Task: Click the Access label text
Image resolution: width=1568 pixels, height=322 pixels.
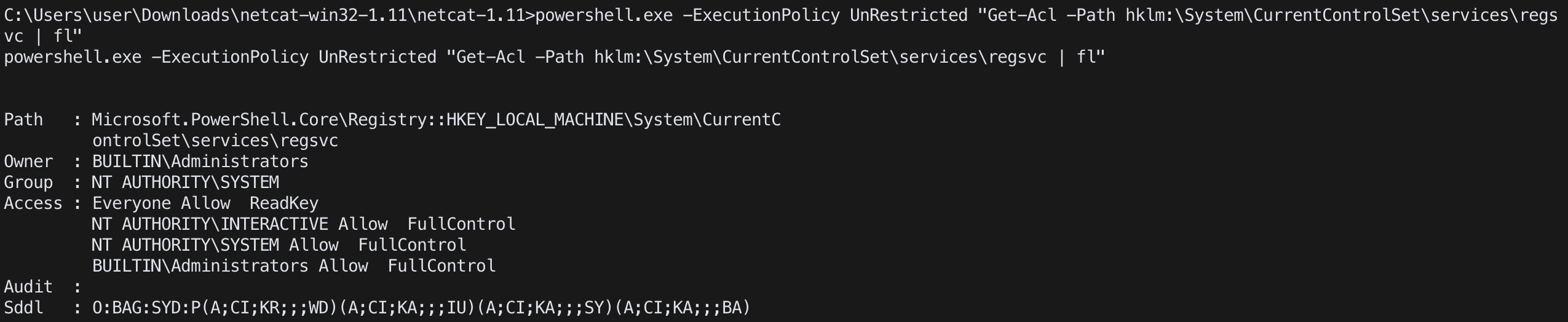Action: (33, 203)
